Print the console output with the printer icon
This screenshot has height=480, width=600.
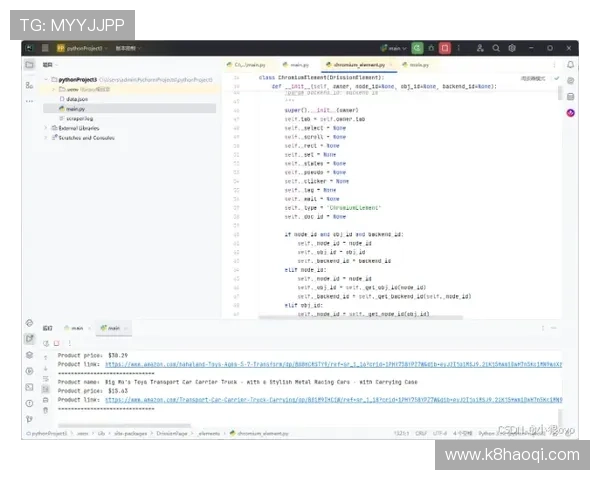click(x=46, y=400)
